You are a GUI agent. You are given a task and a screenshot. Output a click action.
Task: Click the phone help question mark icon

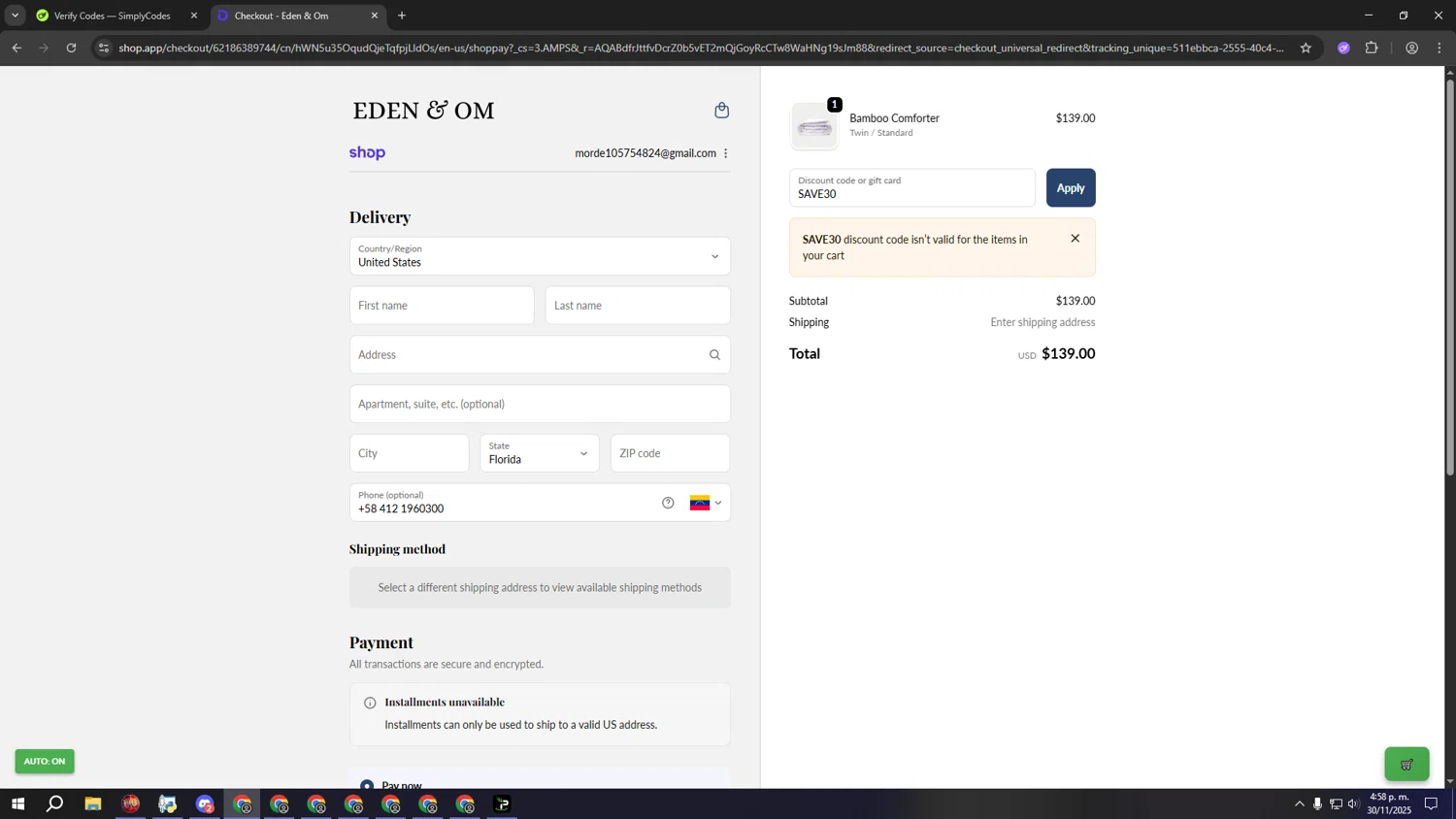[x=668, y=503]
